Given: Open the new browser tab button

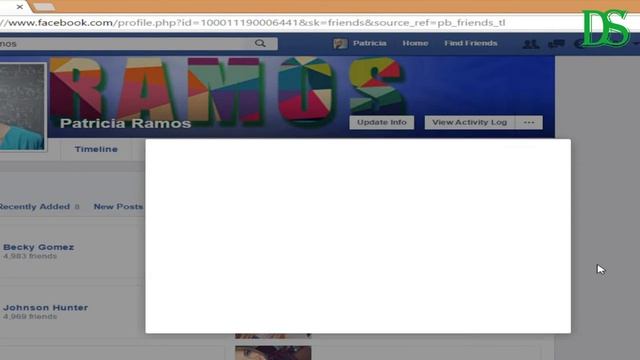Looking at the screenshot, I should click(43, 7).
